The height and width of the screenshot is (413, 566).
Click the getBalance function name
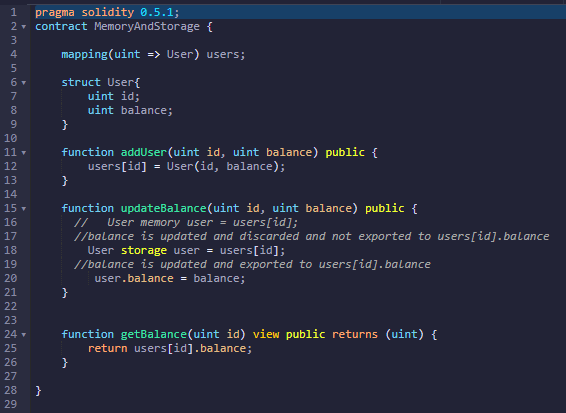(153, 334)
